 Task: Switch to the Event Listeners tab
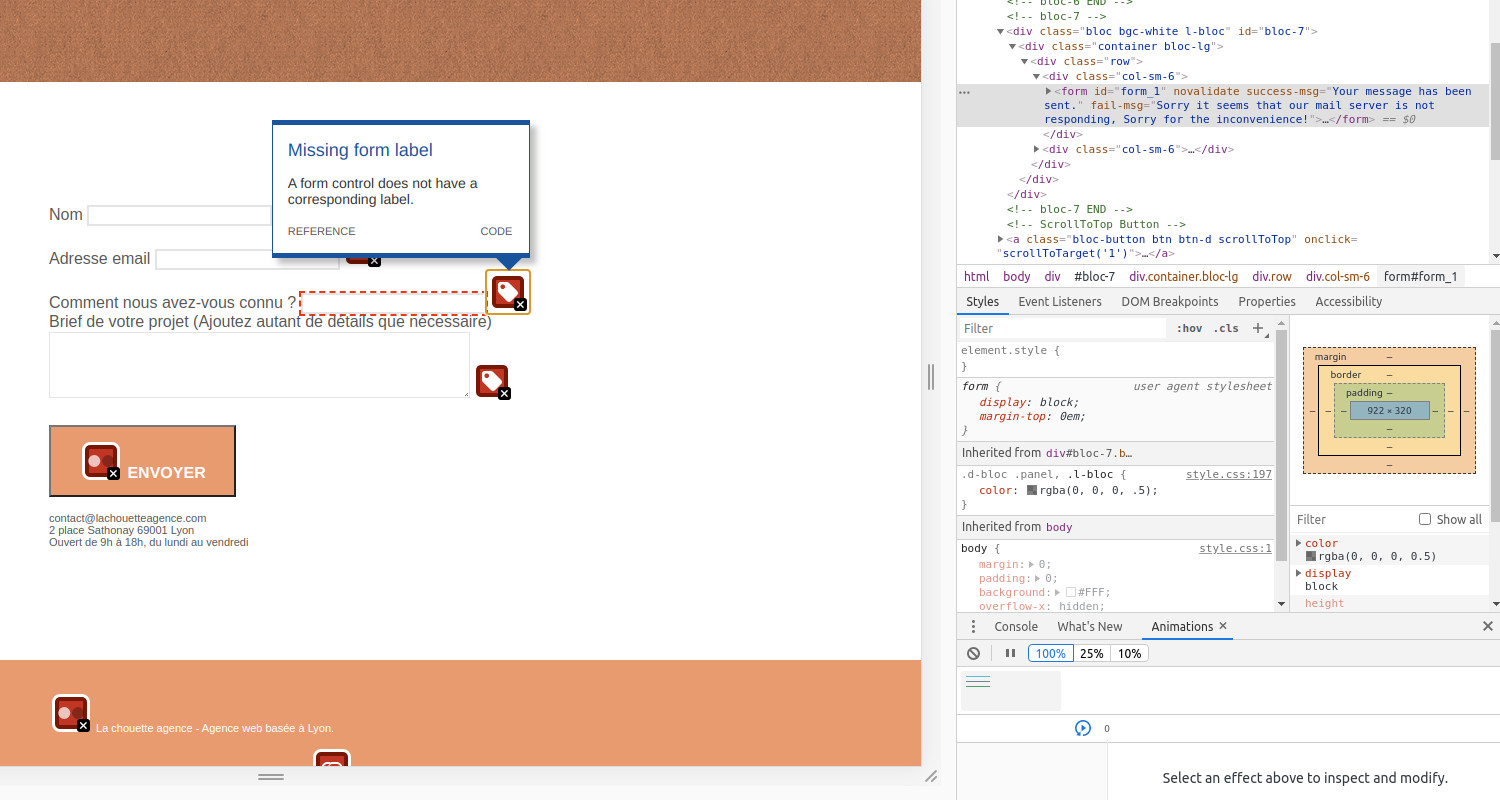tap(1059, 301)
